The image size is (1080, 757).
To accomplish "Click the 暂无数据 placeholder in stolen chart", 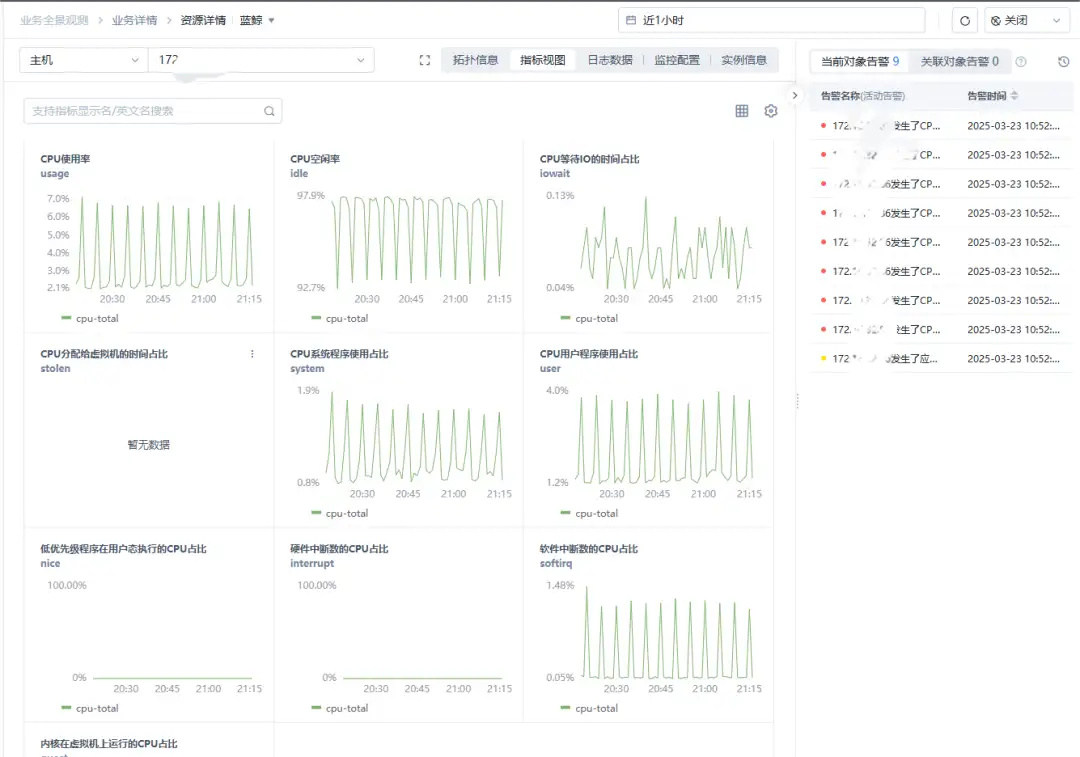I will point(148,445).
